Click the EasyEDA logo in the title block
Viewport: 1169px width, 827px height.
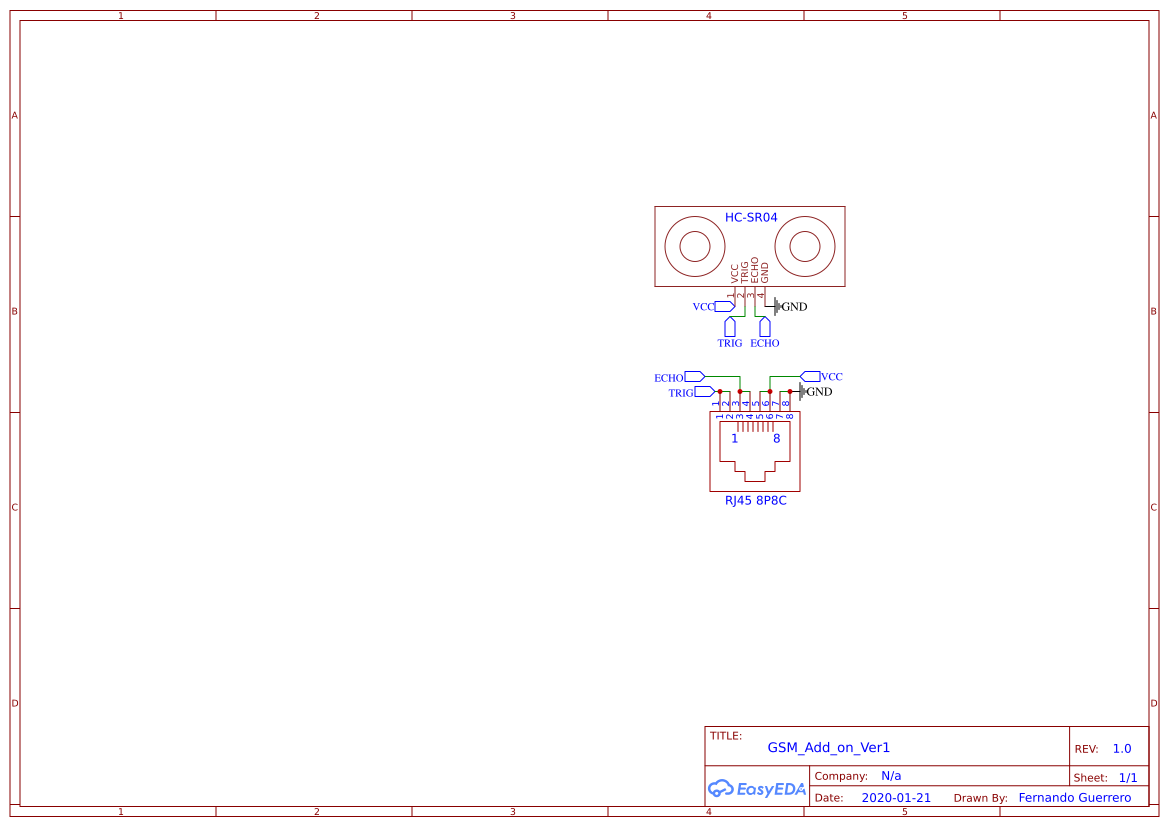[756, 789]
